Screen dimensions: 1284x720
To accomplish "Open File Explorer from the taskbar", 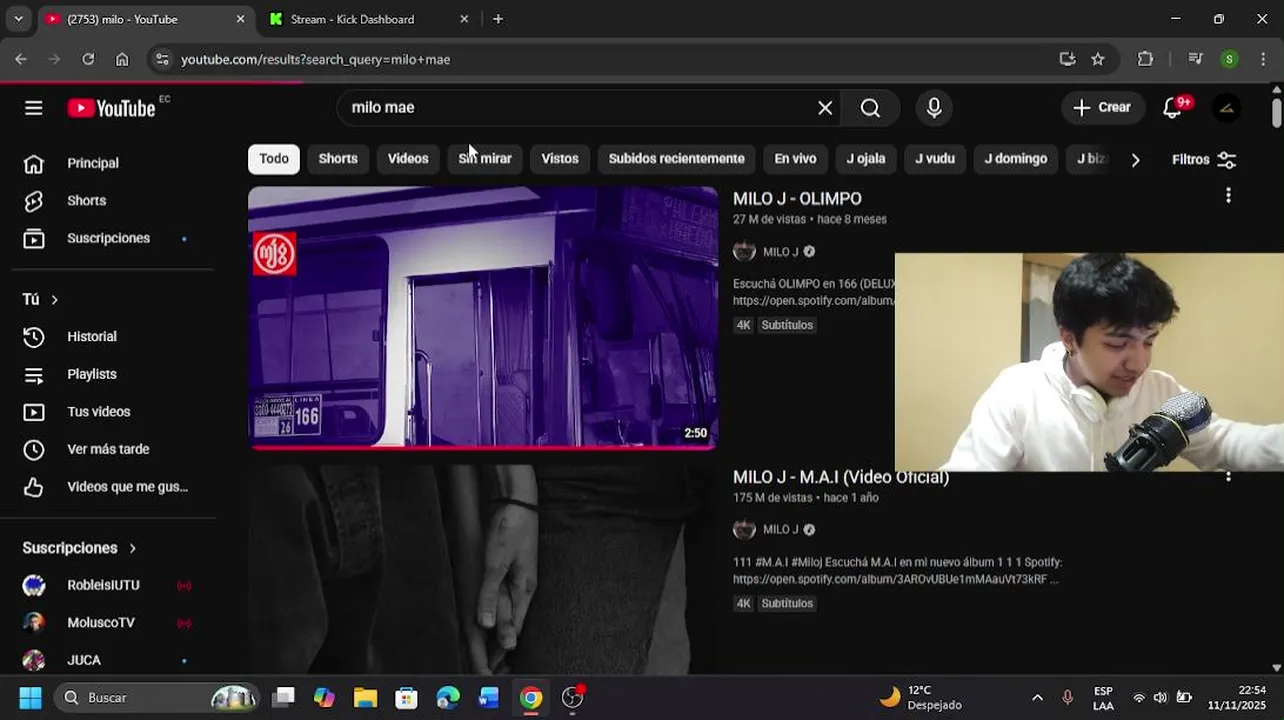I will pyautogui.click(x=365, y=697).
